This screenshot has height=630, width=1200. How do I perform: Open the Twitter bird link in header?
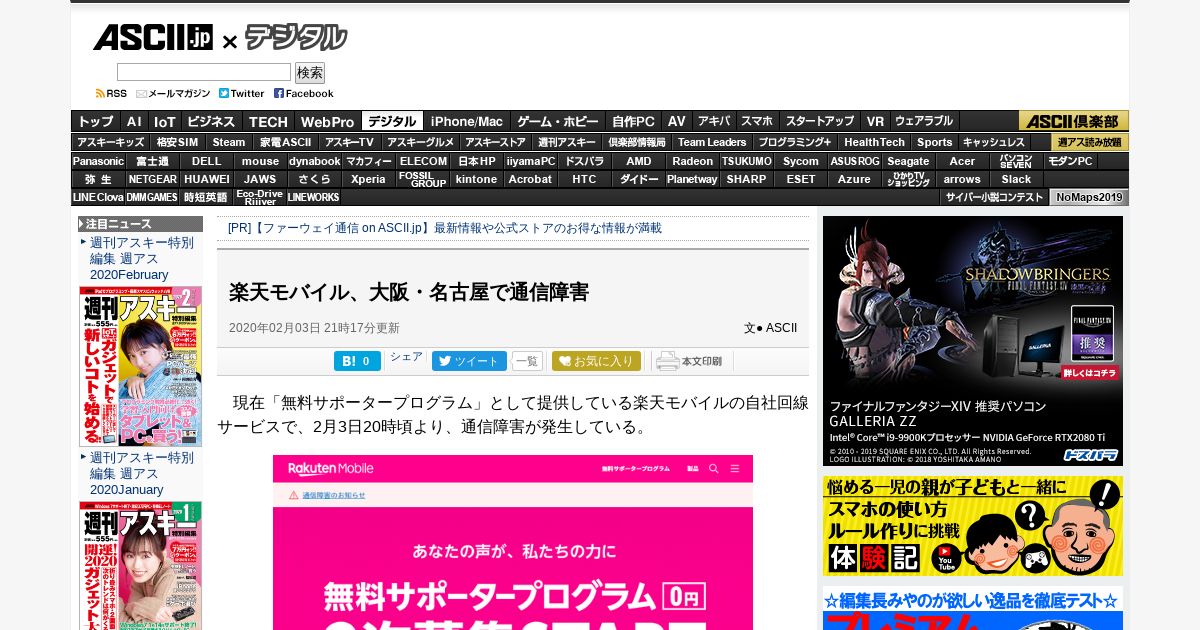[241, 93]
